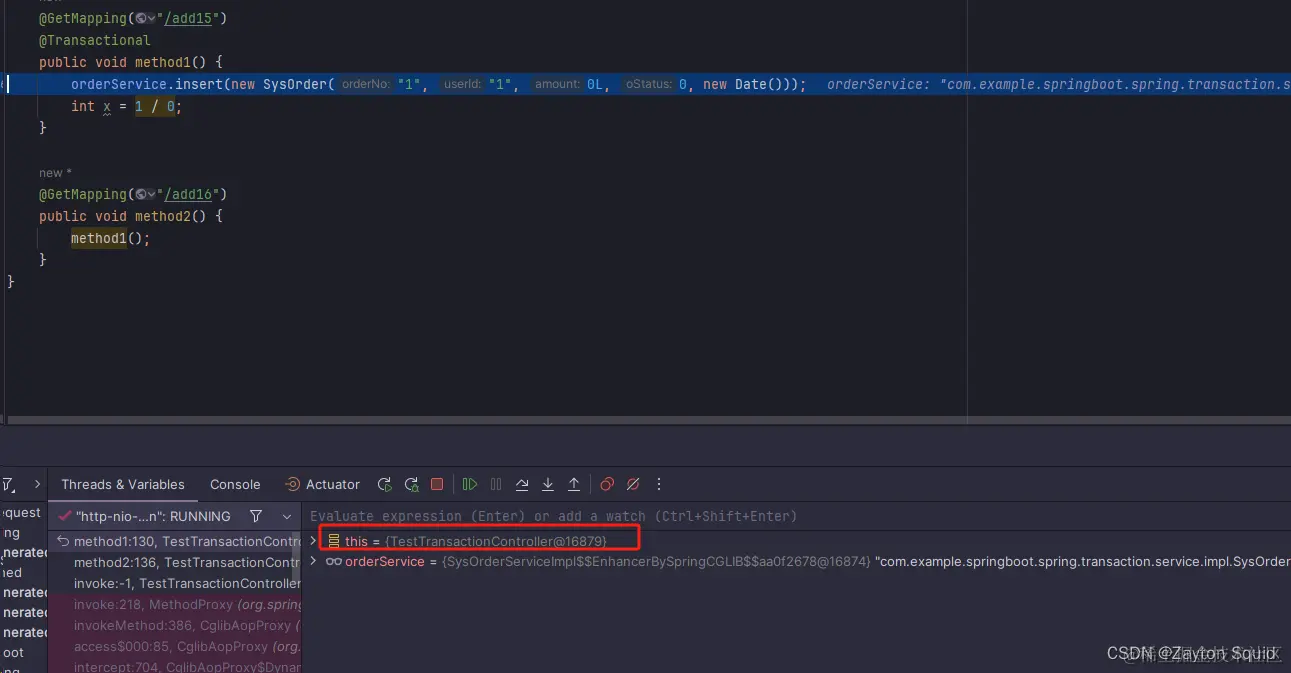
Task: Expand the hidden panel chevron before Threads & Variables
Action: pos(37,484)
